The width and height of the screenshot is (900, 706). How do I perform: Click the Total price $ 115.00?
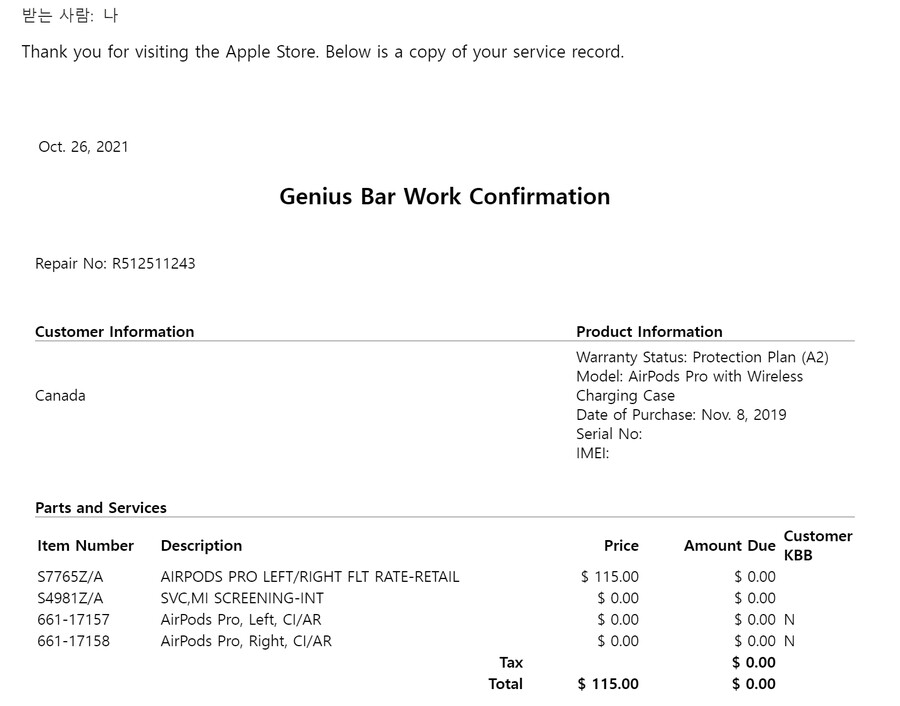608,684
